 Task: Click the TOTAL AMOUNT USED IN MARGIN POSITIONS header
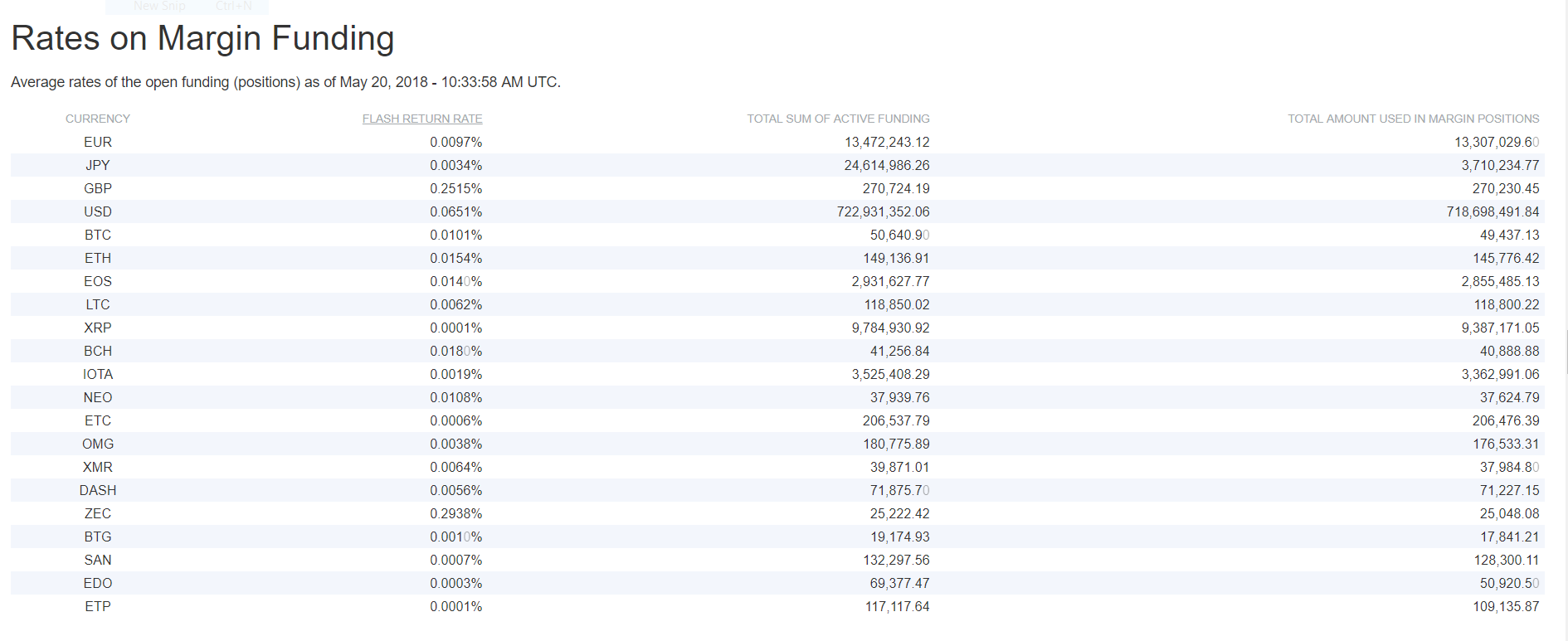point(1413,119)
